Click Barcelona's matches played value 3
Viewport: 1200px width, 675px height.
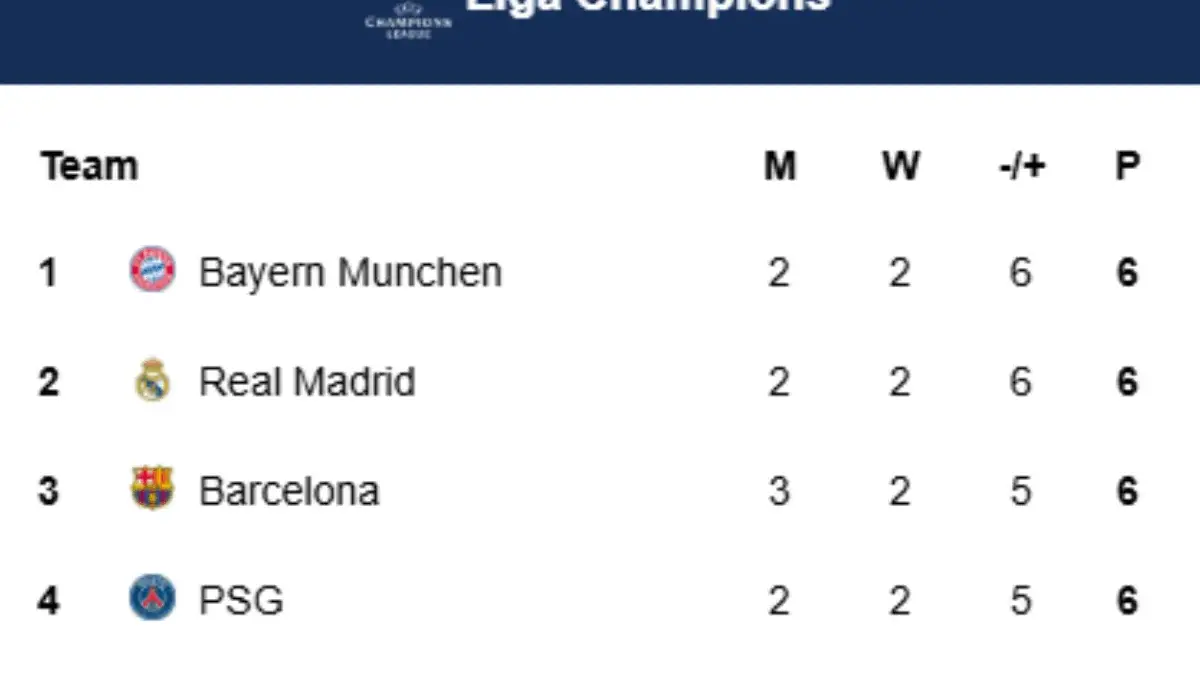pos(779,491)
